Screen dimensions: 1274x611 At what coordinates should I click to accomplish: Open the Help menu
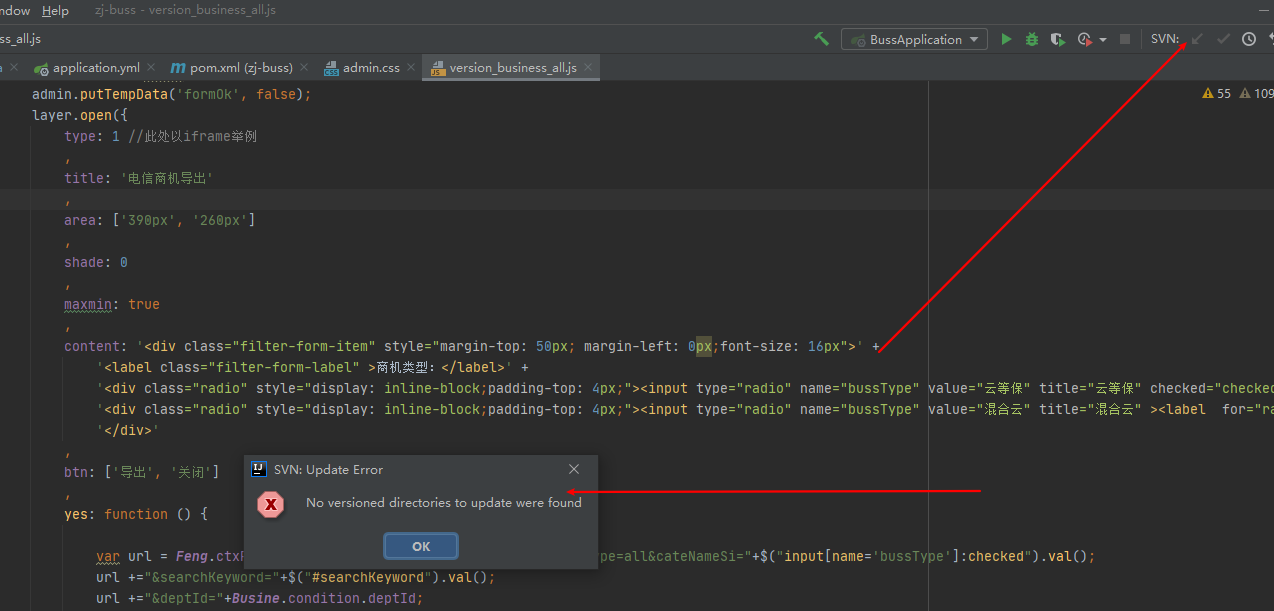[x=55, y=10]
